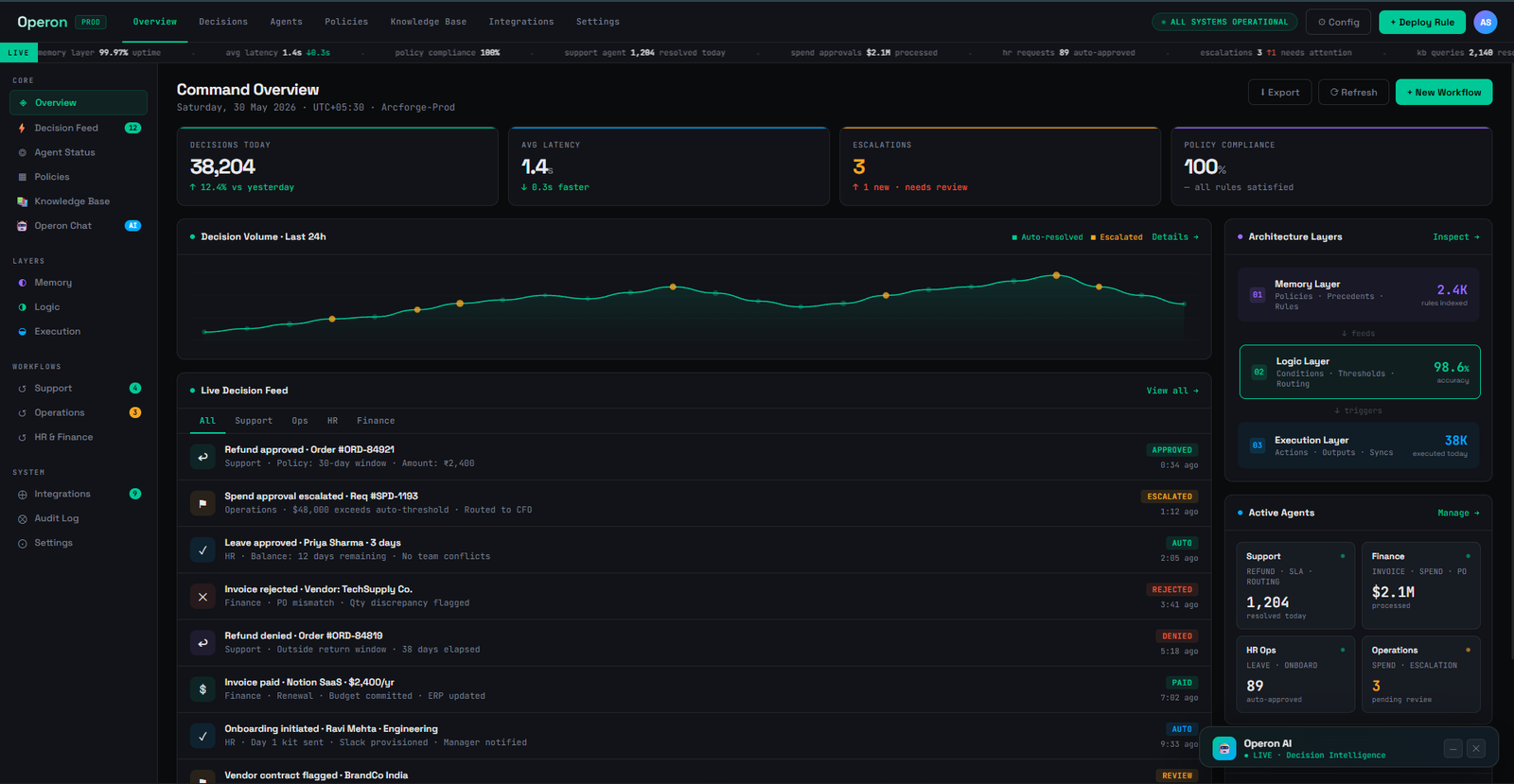Screen dimensions: 1514x784
Task: Click the Escalations stat card
Action: tap(1000, 166)
